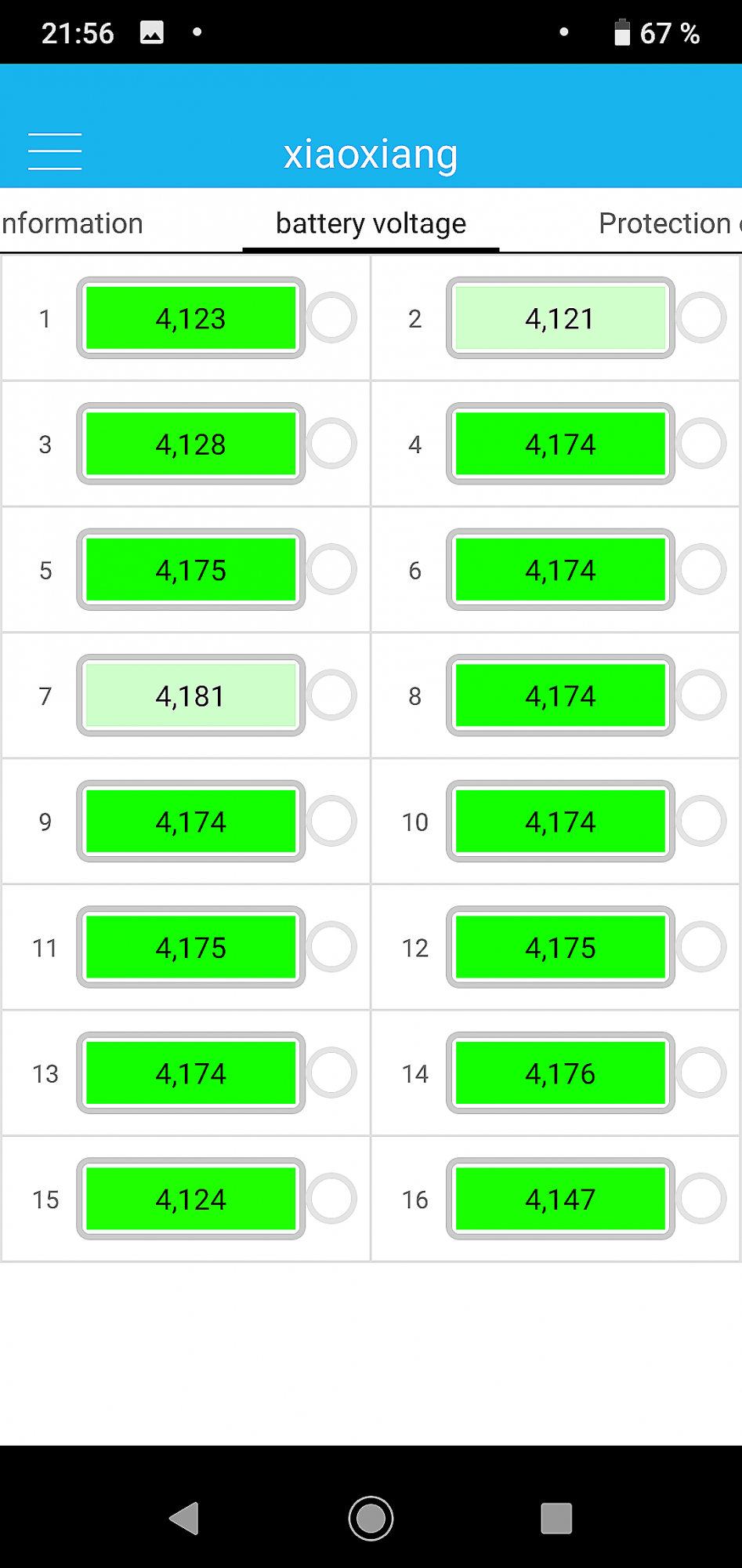Tap the battery icon showing 67 %
This screenshot has height=1568, width=742.
click(x=622, y=32)
